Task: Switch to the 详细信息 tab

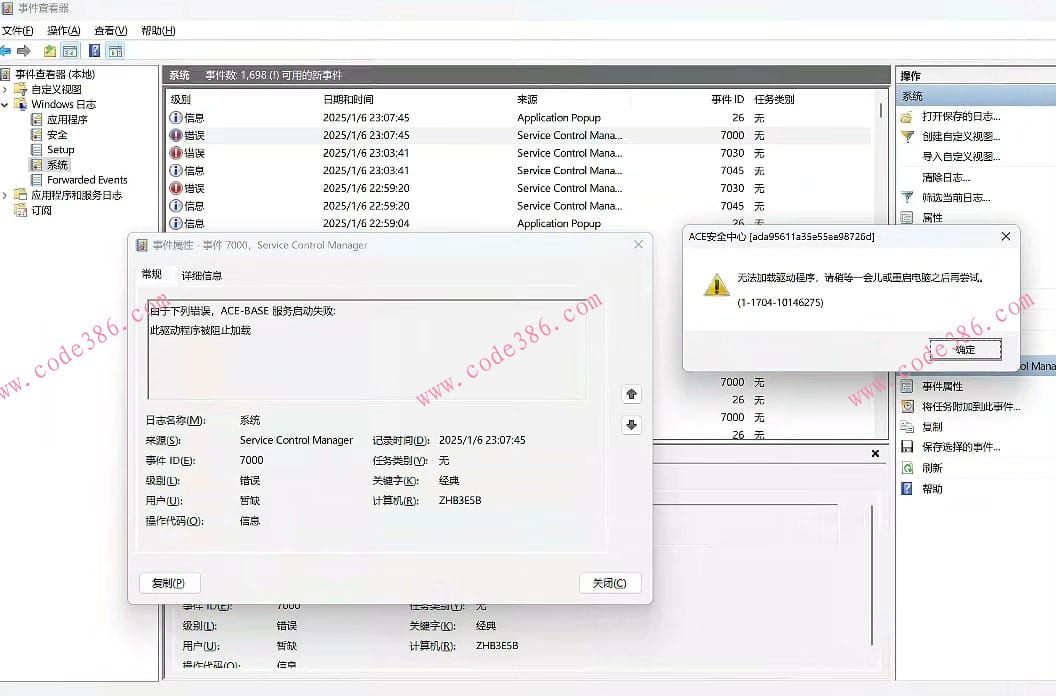Action: click(x=202, y=275)
